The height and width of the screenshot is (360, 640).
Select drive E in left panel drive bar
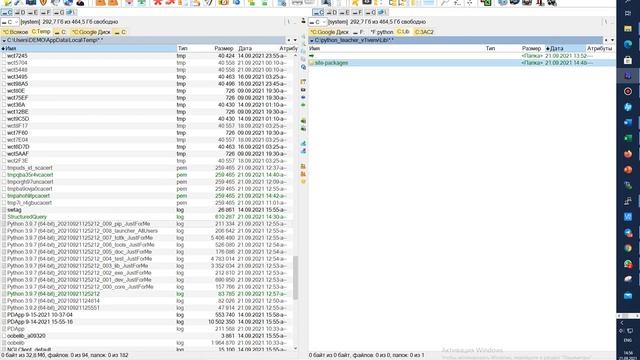click(x=33, y=13)
